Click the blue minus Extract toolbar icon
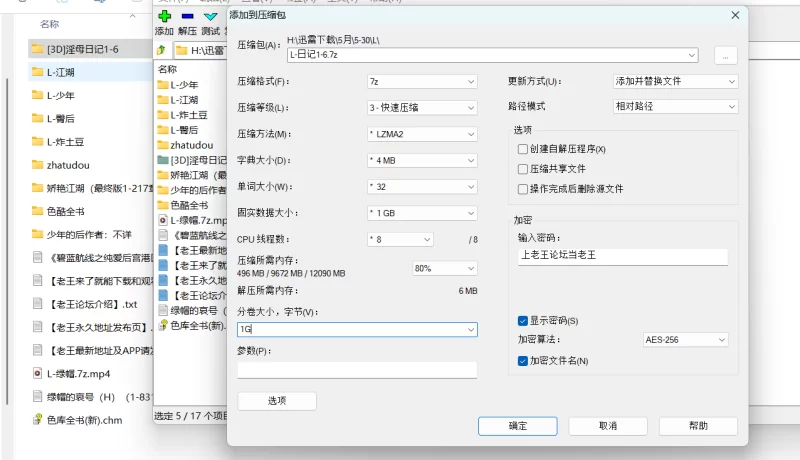The image size is (800, 460). (x=187, y=16)
